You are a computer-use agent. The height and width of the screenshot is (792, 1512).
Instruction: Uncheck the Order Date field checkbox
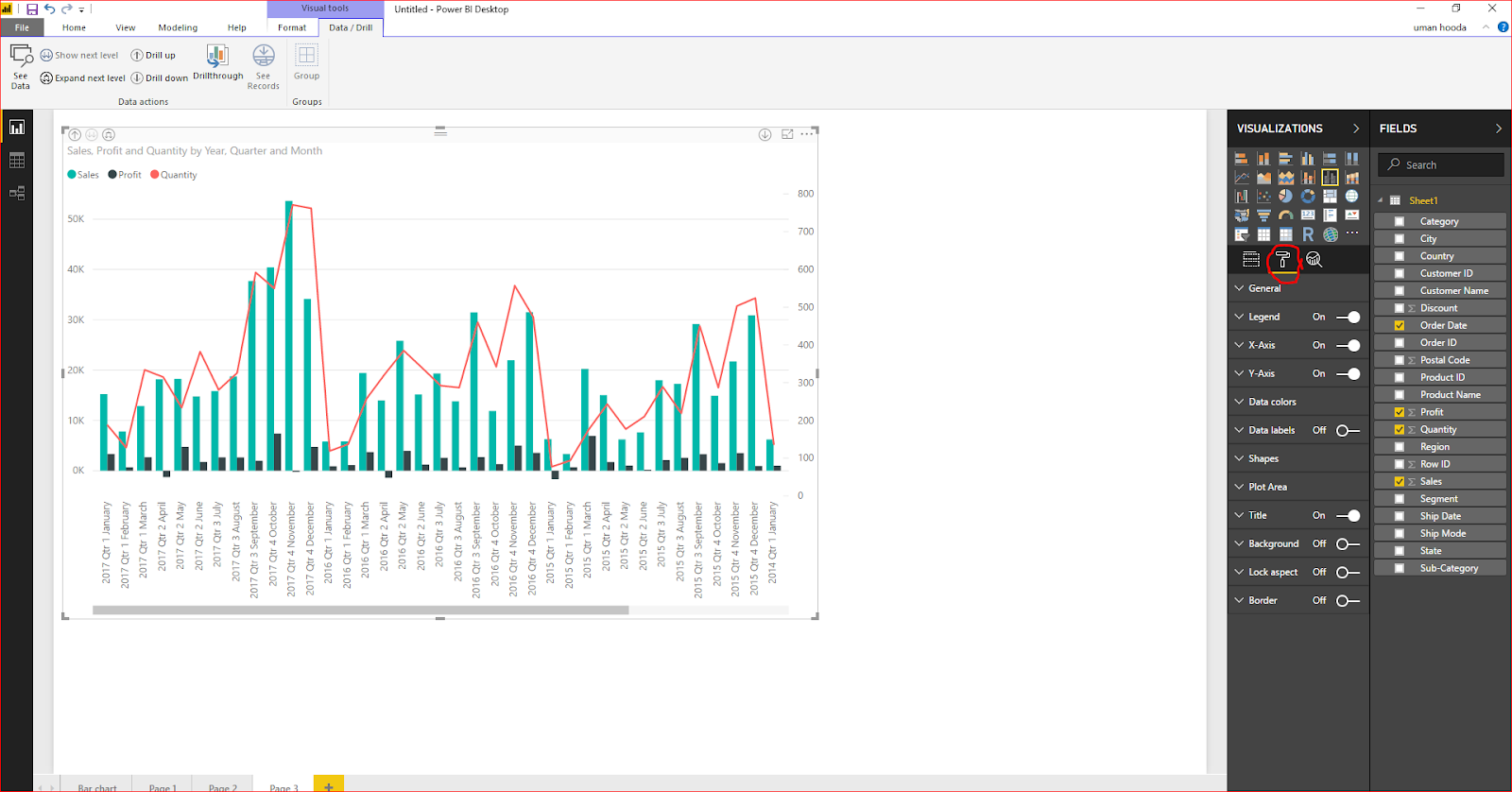pyautogui.click(x=1400, y=325)
